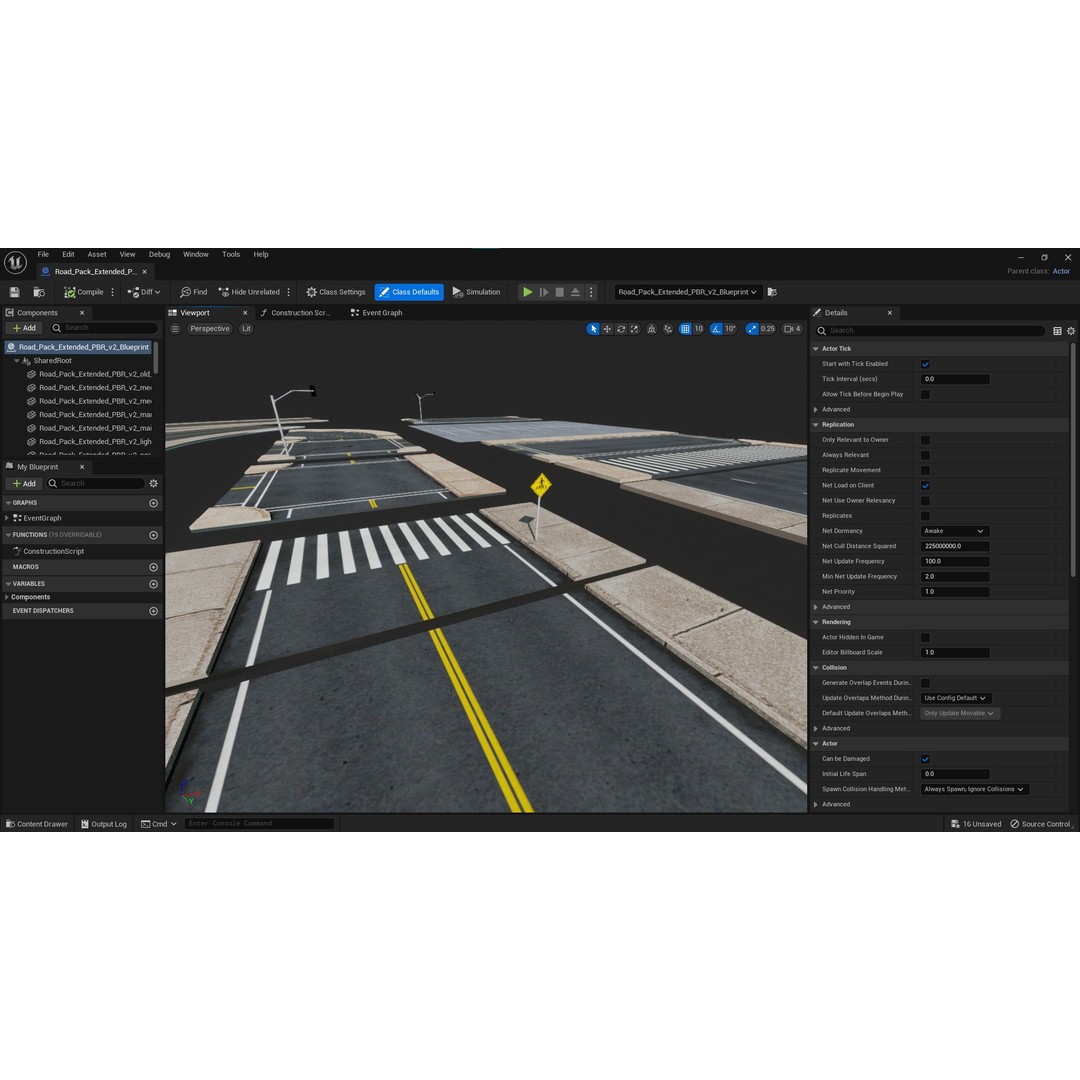The width and height of the screenshot is (1080, 1080).
Task: Collapse the Replication section in Details
Action: click(x=816, y=424)
